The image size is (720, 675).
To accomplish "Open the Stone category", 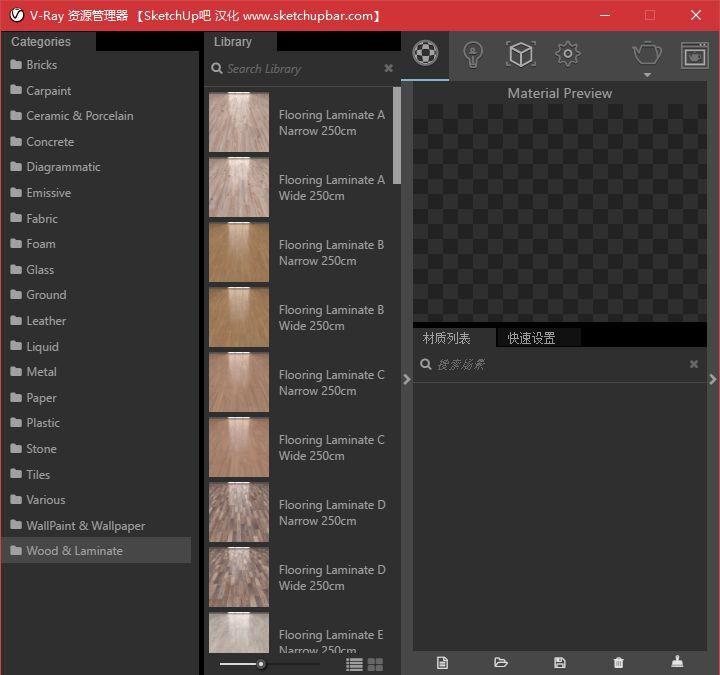I will 34,449.
